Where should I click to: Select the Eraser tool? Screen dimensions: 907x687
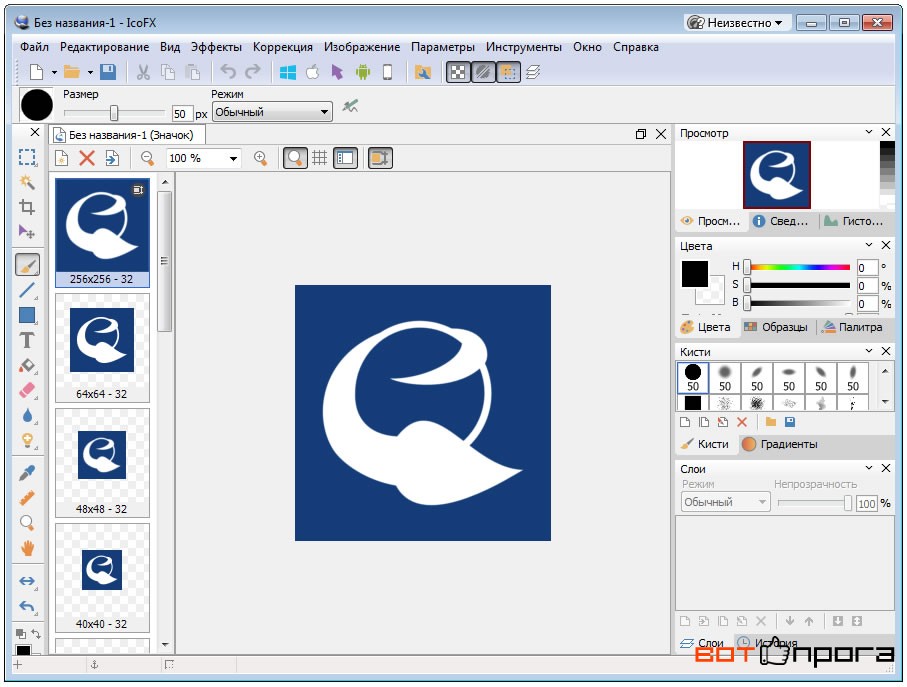[27, 390]
